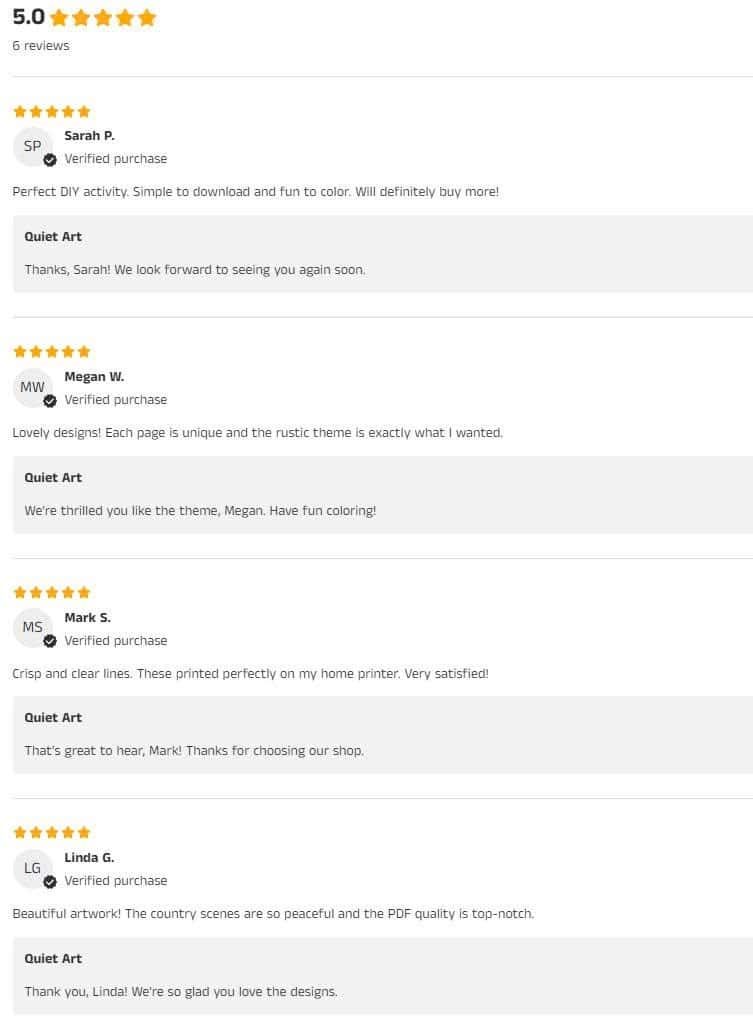The height and width of the screenshot is (1020, 753).
Task: Select the SP avatar circle for Sarah P.
Action: tap(32, 146)
